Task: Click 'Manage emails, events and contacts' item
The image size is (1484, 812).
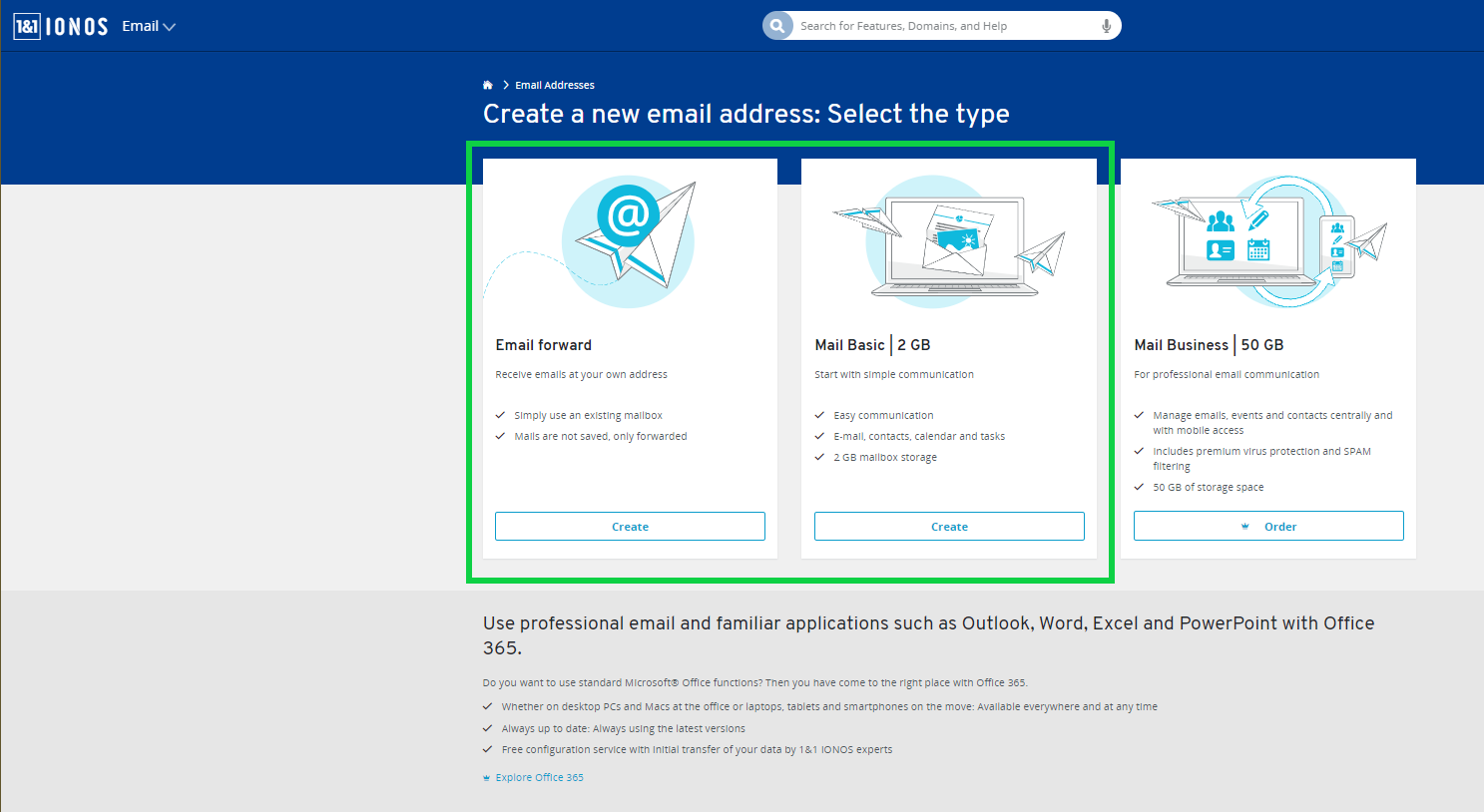Action: [1272, 423]
